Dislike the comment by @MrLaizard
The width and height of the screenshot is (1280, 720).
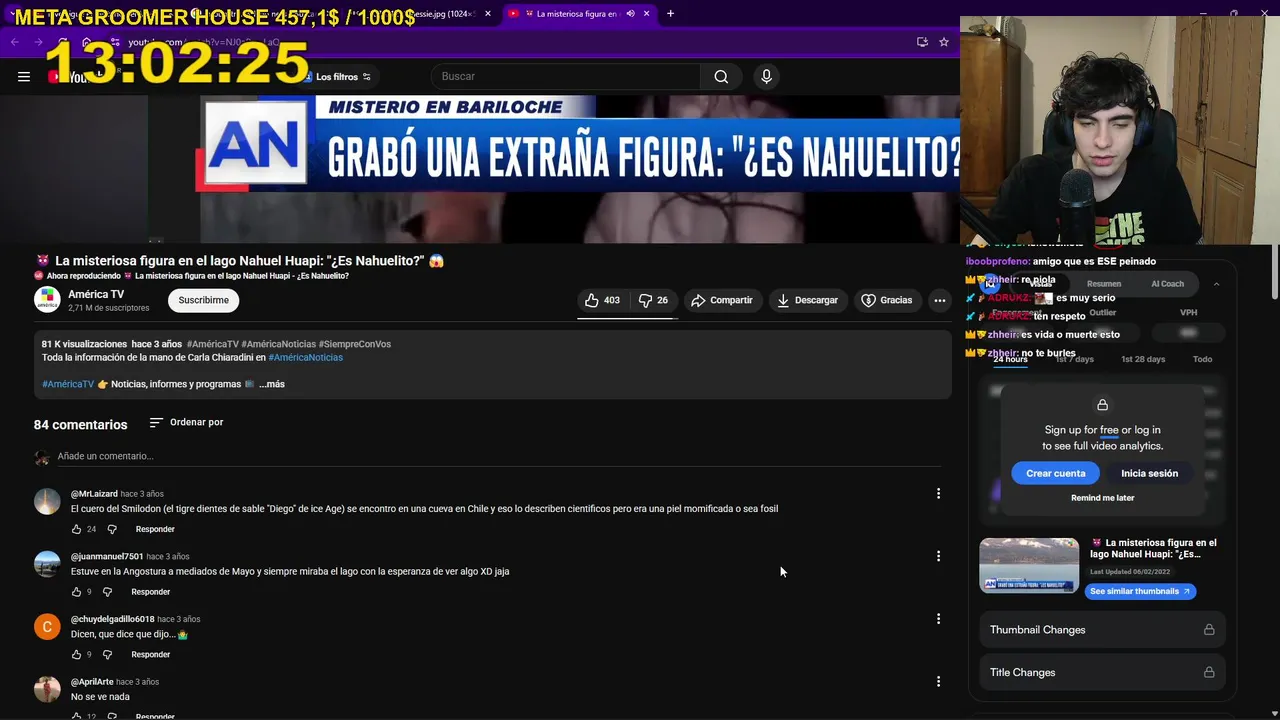pyautogui.click(x=112, y=529)
